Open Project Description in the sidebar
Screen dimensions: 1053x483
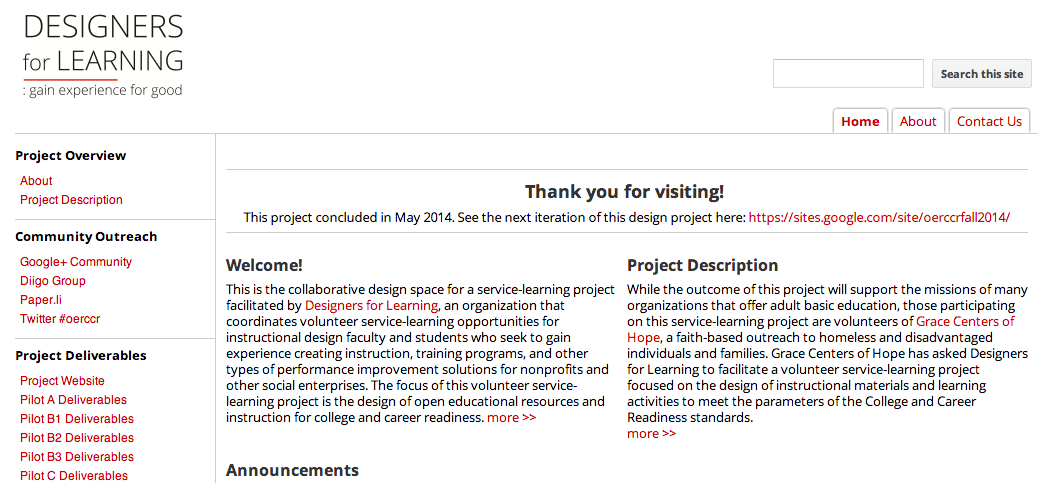[x=71, y=200]
